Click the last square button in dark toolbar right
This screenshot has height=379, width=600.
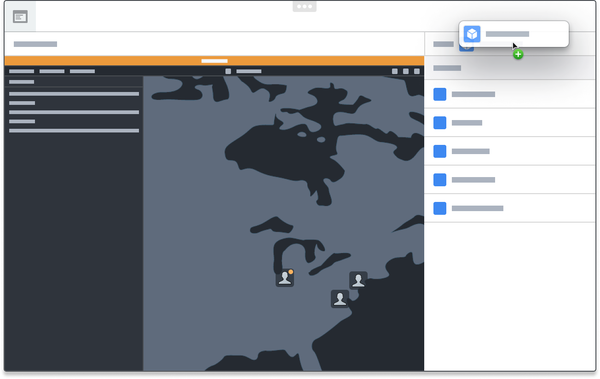417,71
